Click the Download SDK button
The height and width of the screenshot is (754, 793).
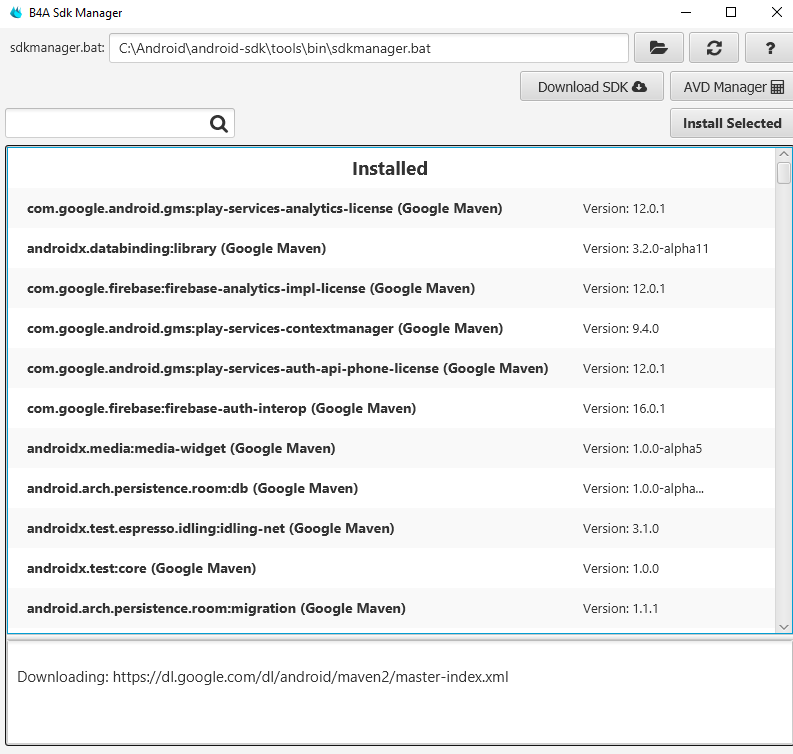[591, 87]
